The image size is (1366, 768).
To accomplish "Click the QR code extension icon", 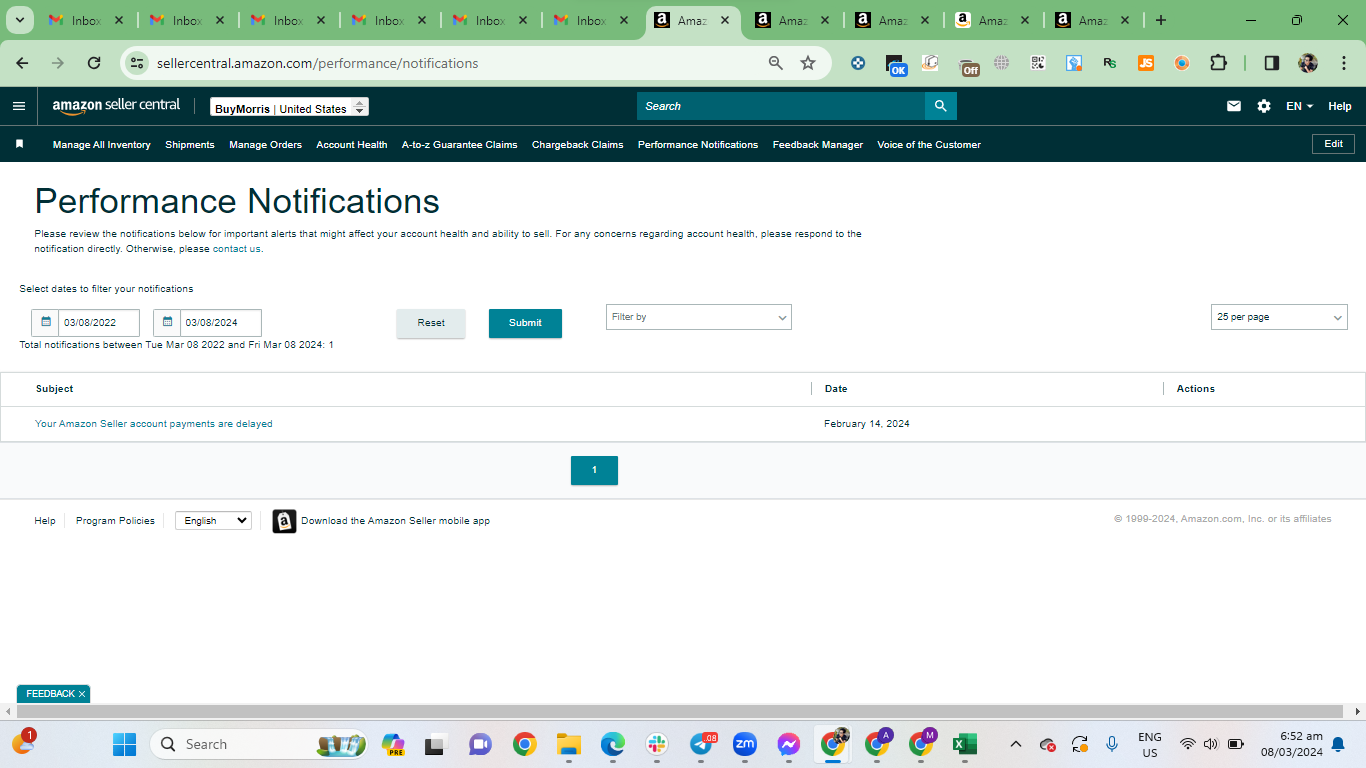I will (x=1038, y=63).
